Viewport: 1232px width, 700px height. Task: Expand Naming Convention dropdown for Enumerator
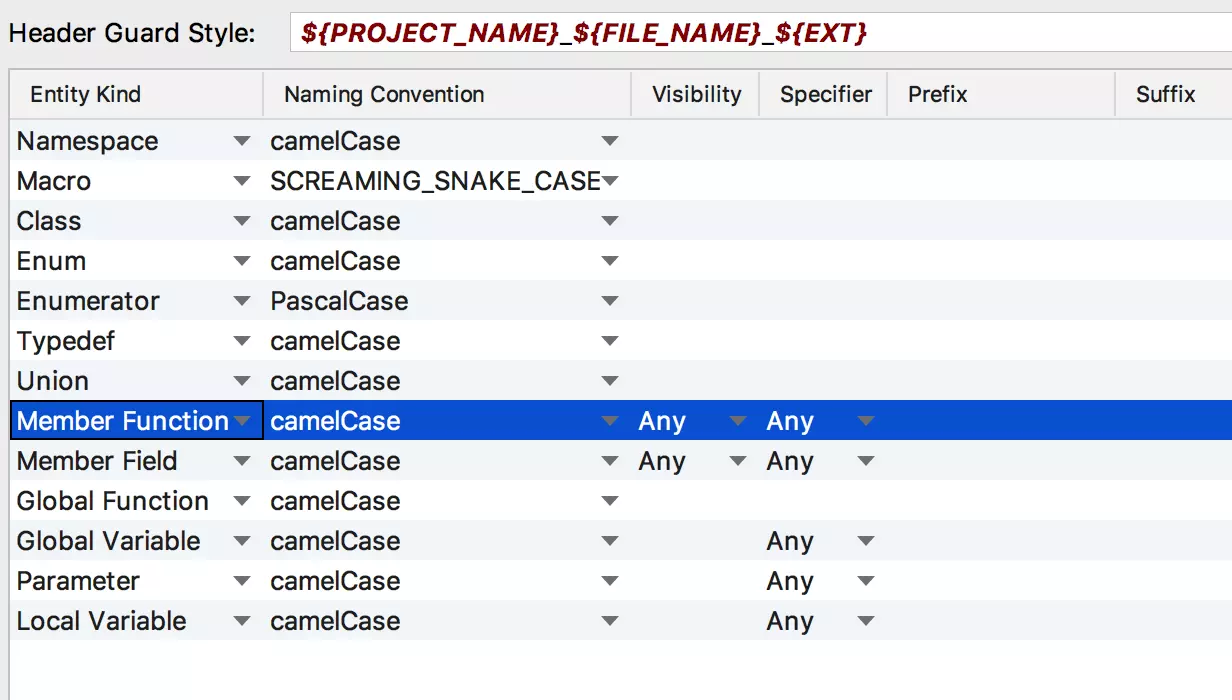click(610, 301)
